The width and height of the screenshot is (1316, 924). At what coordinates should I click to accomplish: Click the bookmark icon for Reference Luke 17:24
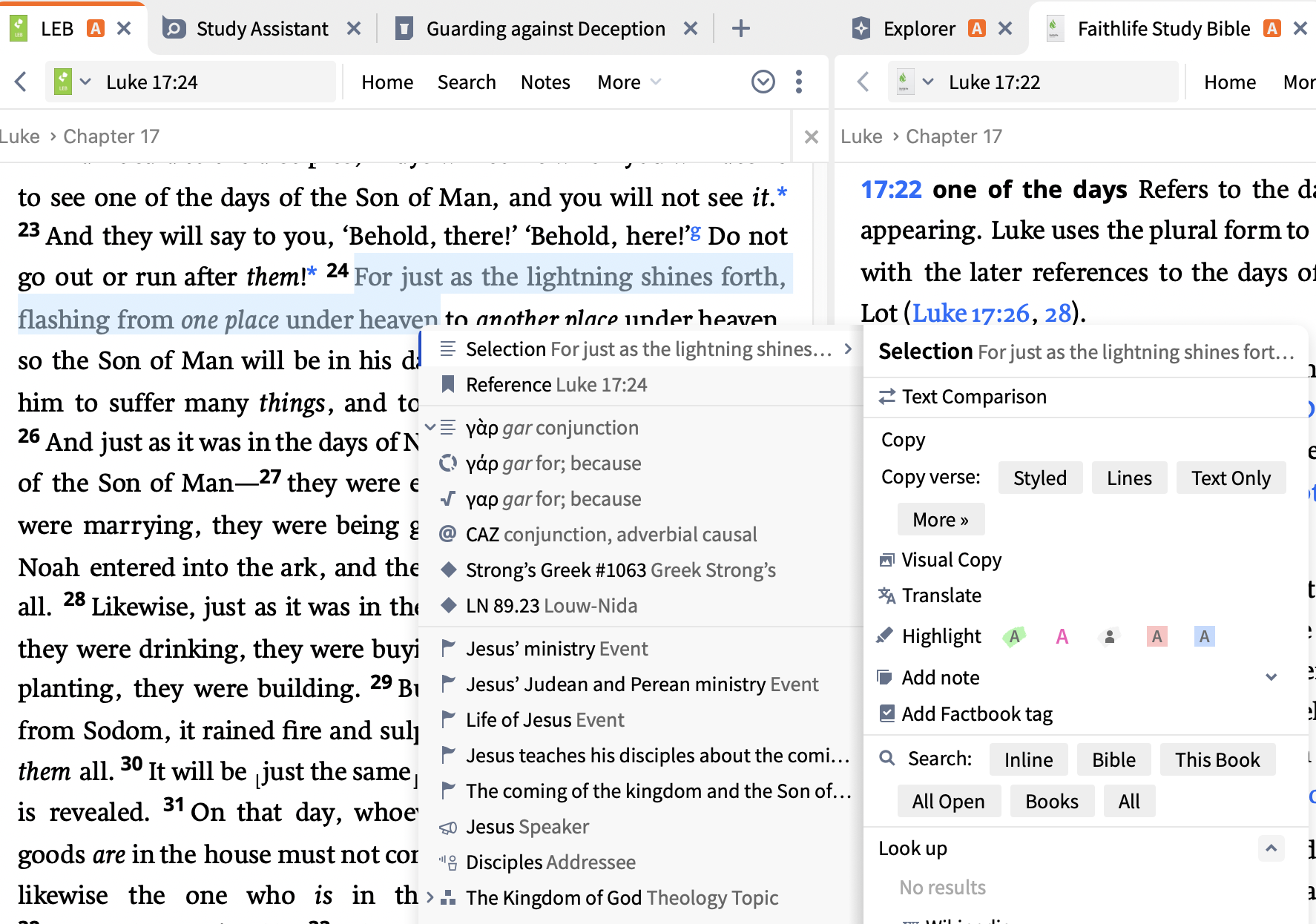pos(447,384)
